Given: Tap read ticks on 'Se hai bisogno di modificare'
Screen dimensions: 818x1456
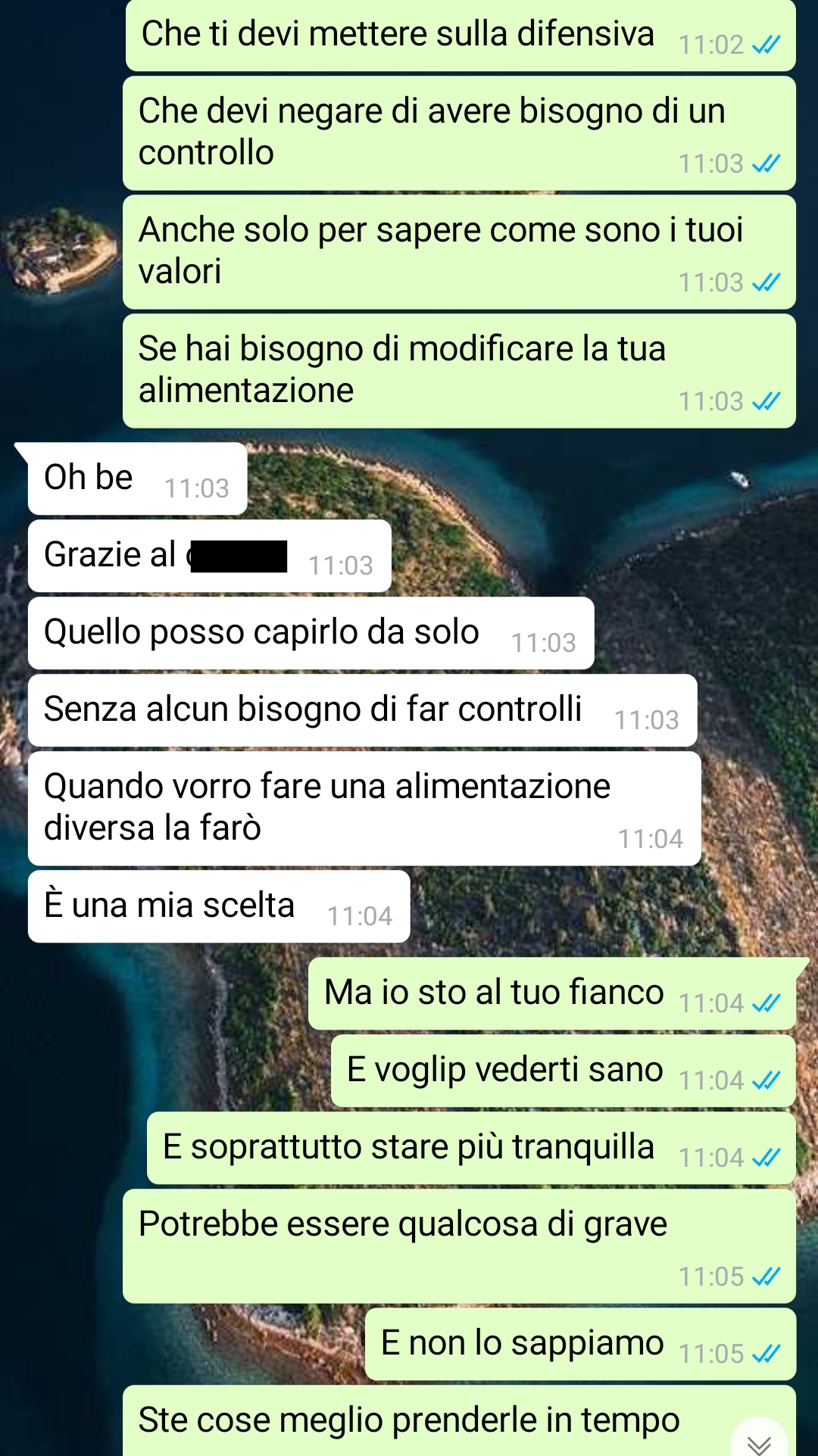Looking at the screenshot, I should (766, 401).
